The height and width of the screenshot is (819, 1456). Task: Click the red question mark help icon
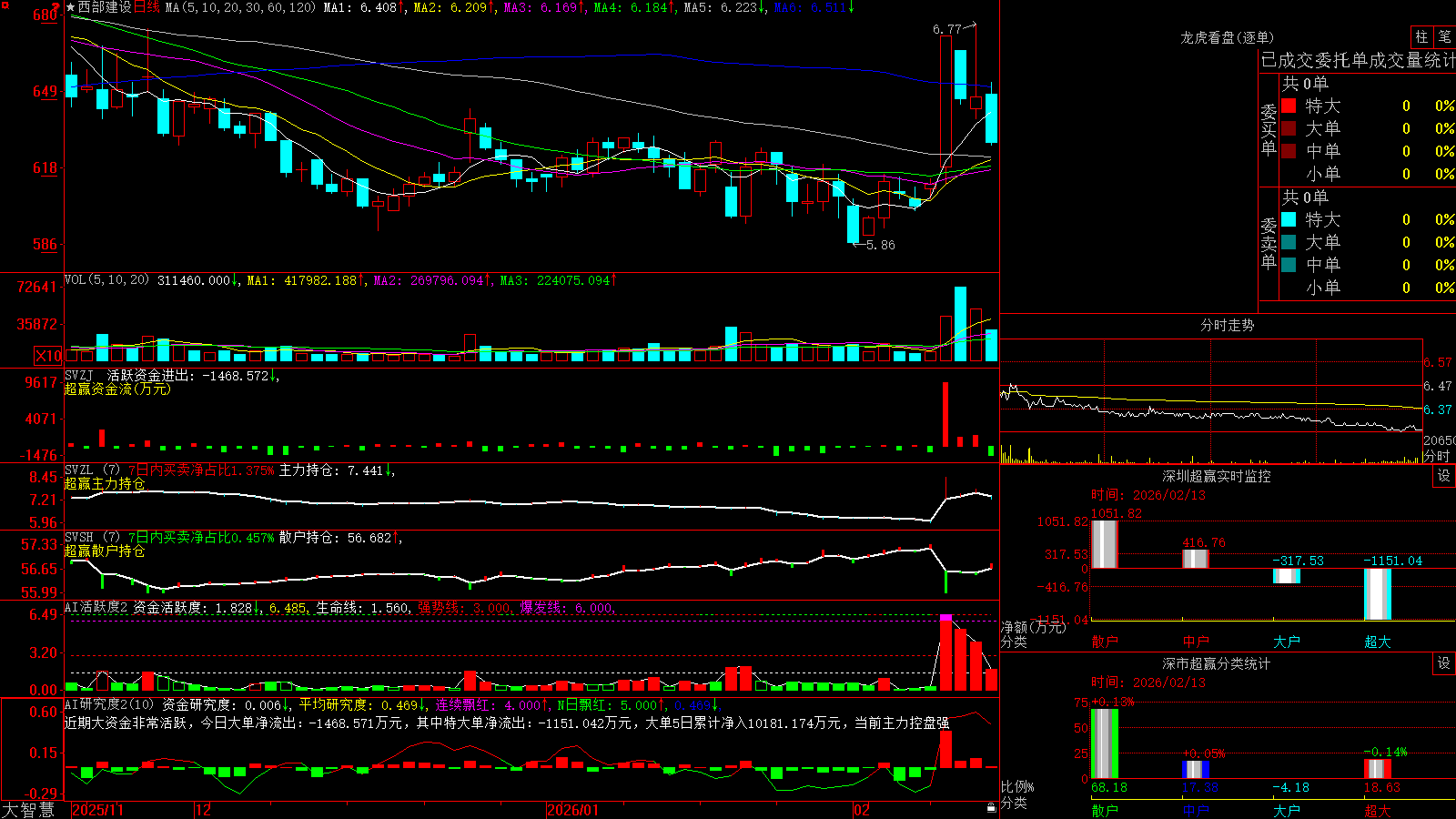pyautogui.click(x=56, y=7)
